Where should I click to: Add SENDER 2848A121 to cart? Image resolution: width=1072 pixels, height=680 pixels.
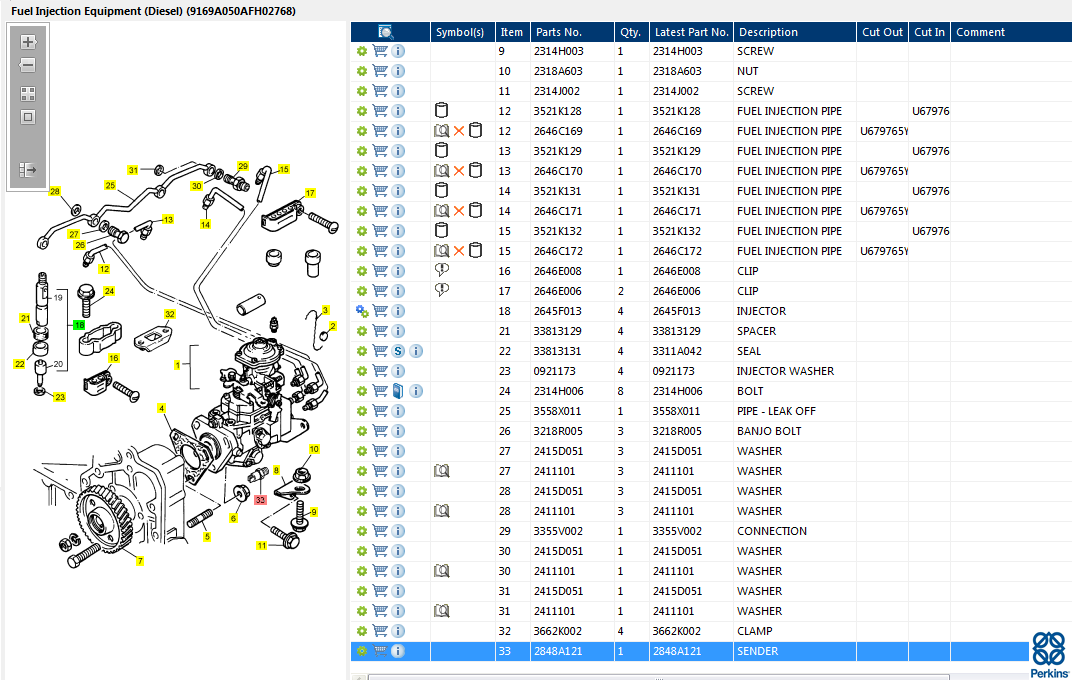coord(380,651)
